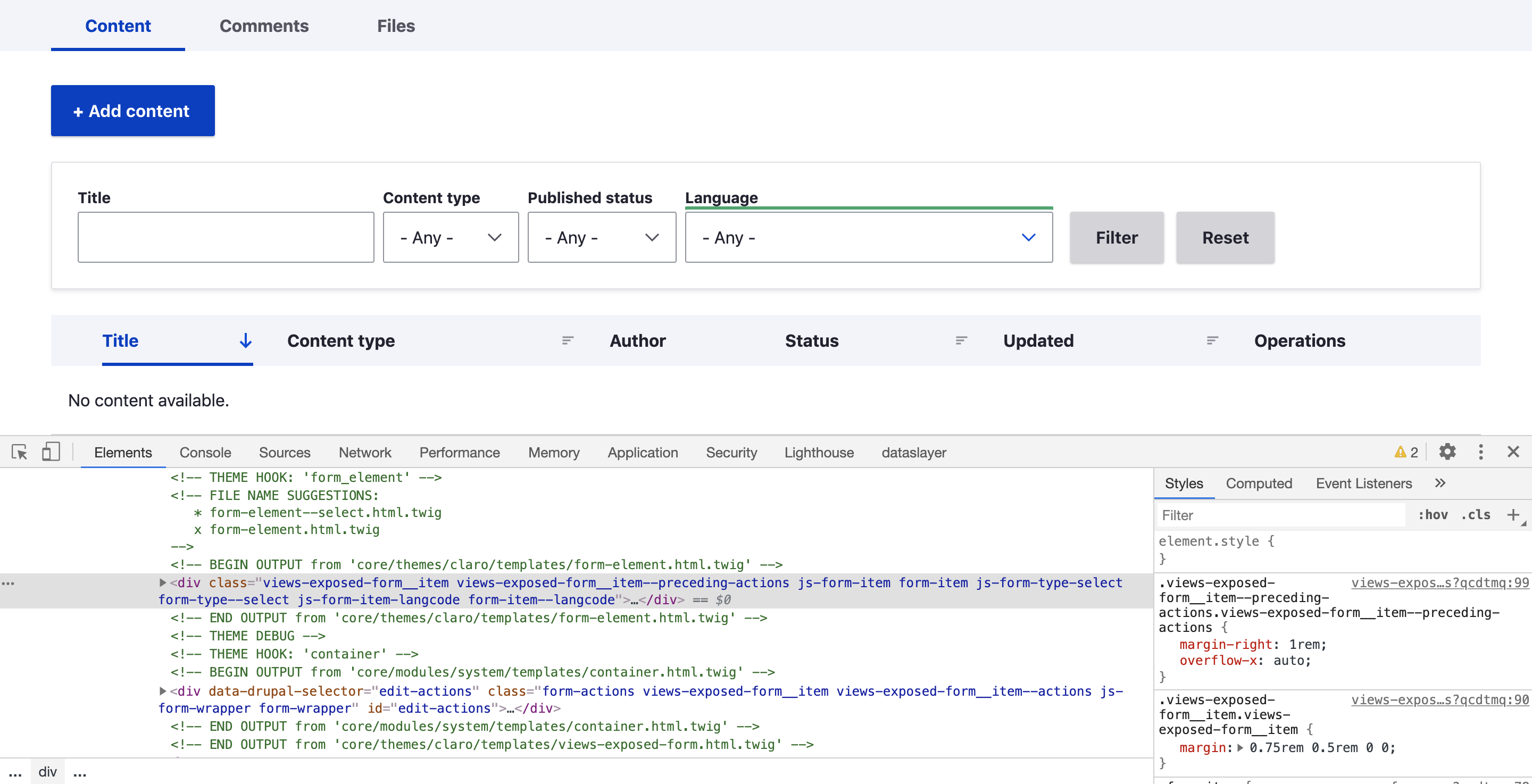This screenshot has height=784, width=1532.
Task: Show more Styles pane tabs chevron
Action: tap(1440, 483)
